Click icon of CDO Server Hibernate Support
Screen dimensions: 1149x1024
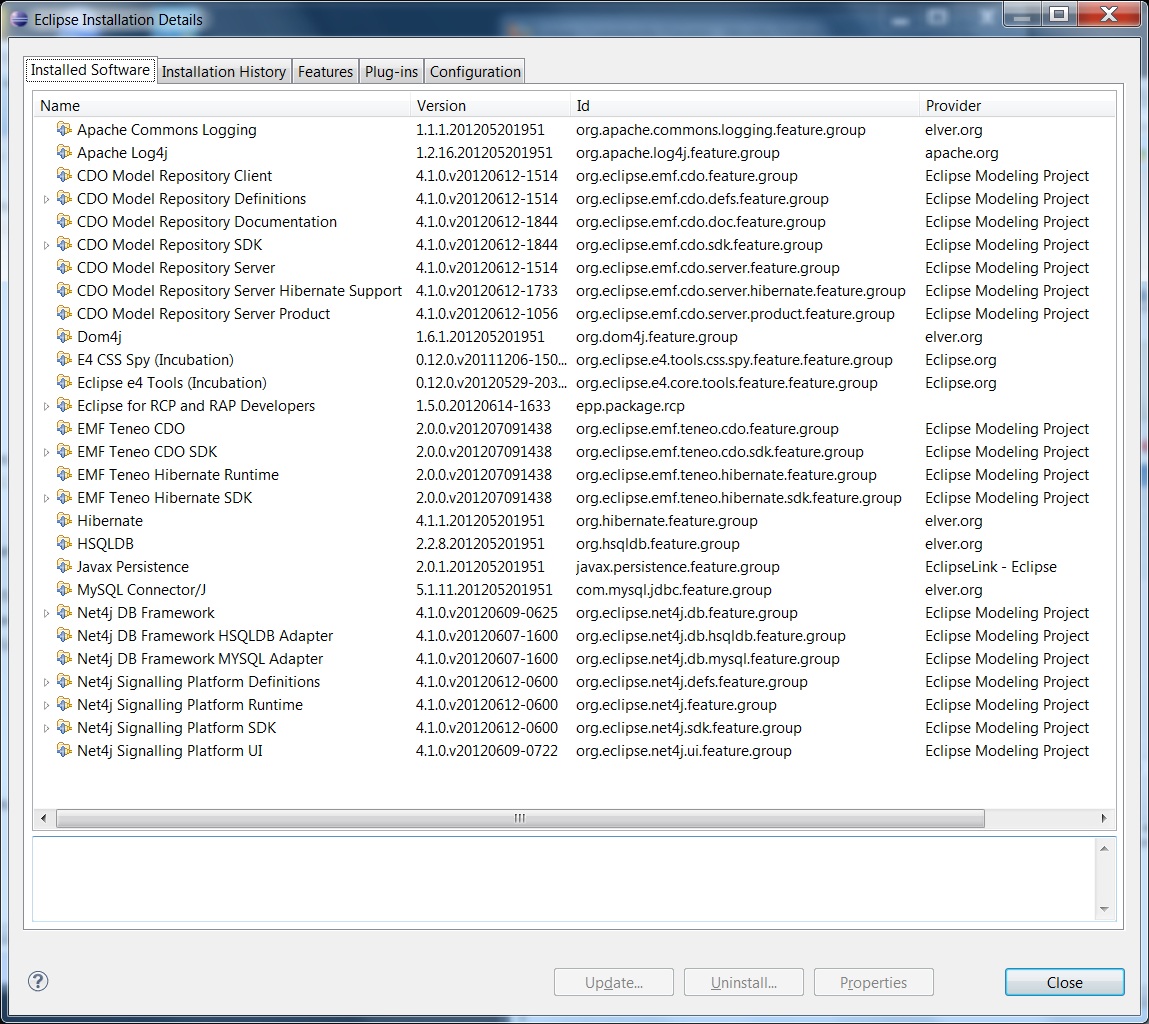[64, 290]
